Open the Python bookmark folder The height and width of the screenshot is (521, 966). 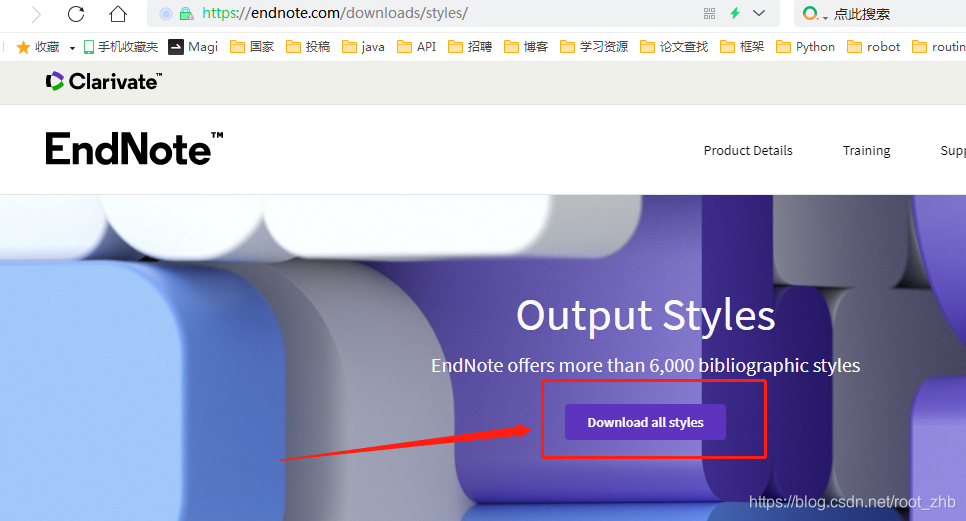(806, 47)
